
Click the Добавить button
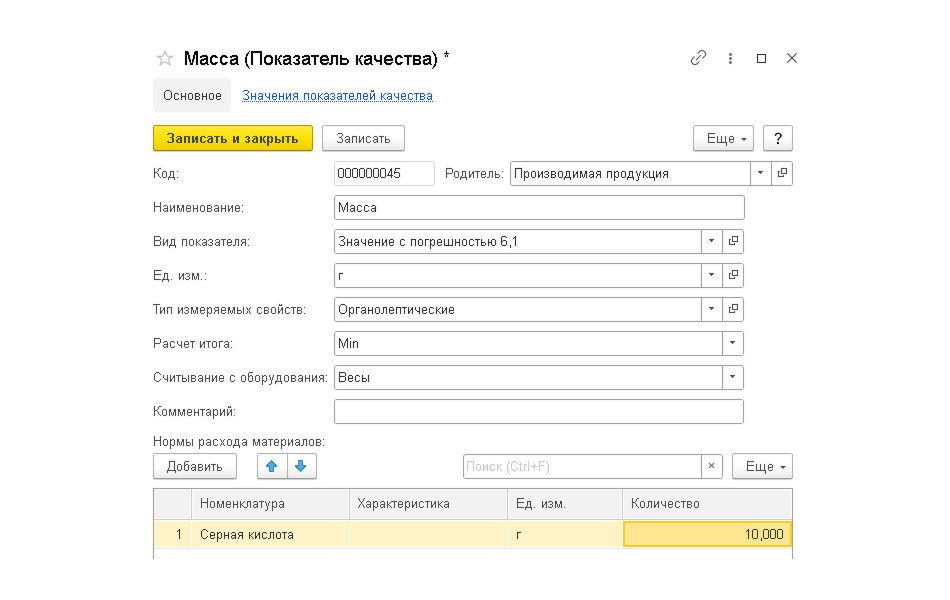(x=194, y=466)
